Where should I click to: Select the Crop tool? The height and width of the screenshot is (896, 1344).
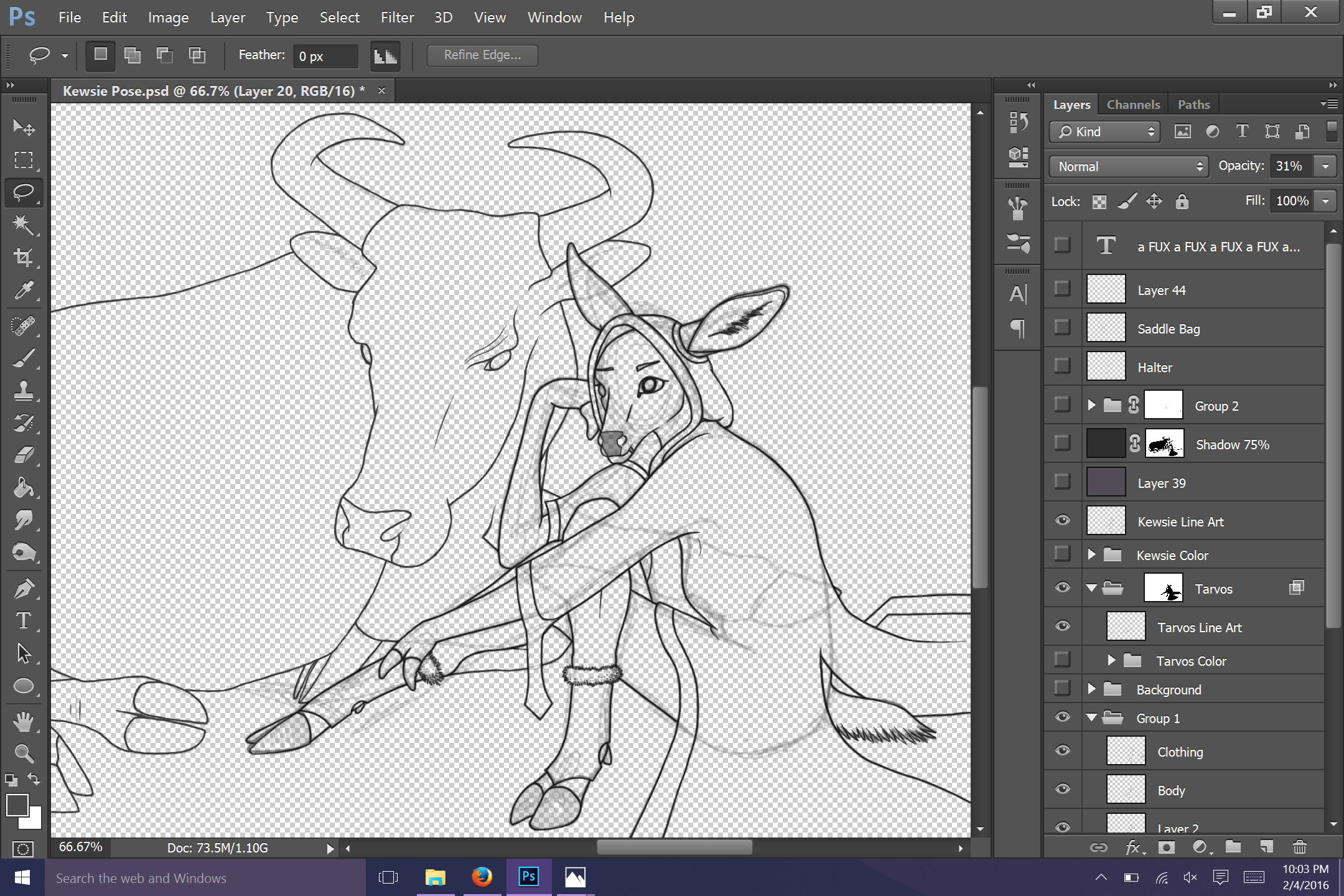pos(24,257)
